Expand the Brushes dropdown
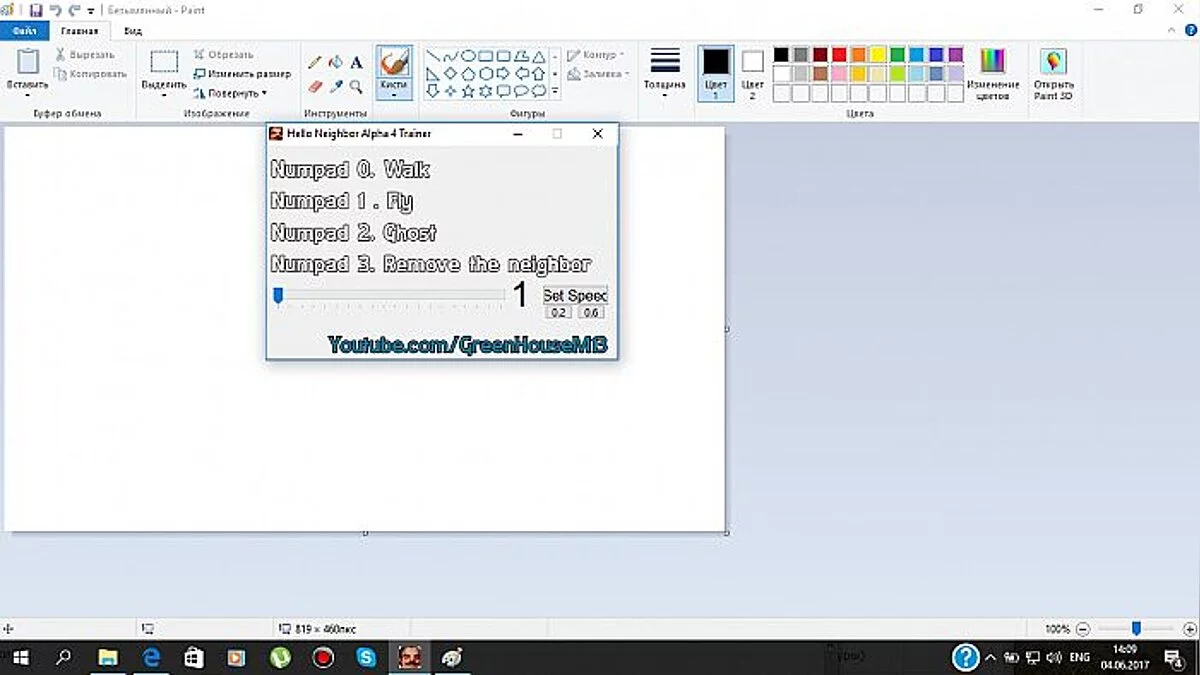 click(394, 94)
